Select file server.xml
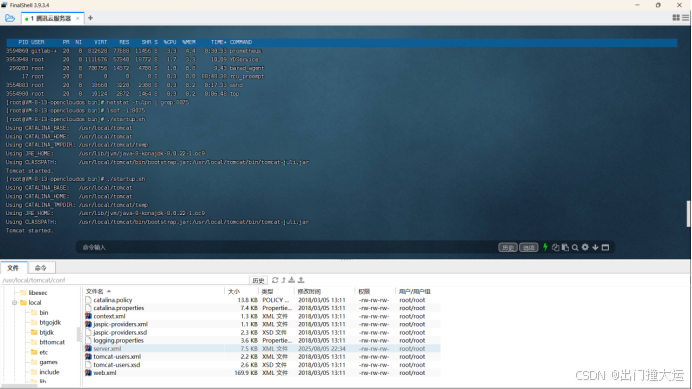Screen dimensions: 692x389 click(x=107, y=348)
